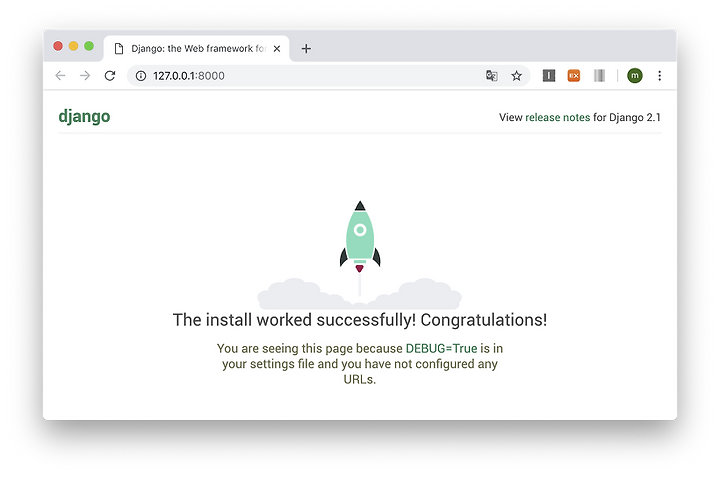This screenshot has height=477, width=720.
Task: Bookmark this page with the star icon
Action: (x=517, y=76)
